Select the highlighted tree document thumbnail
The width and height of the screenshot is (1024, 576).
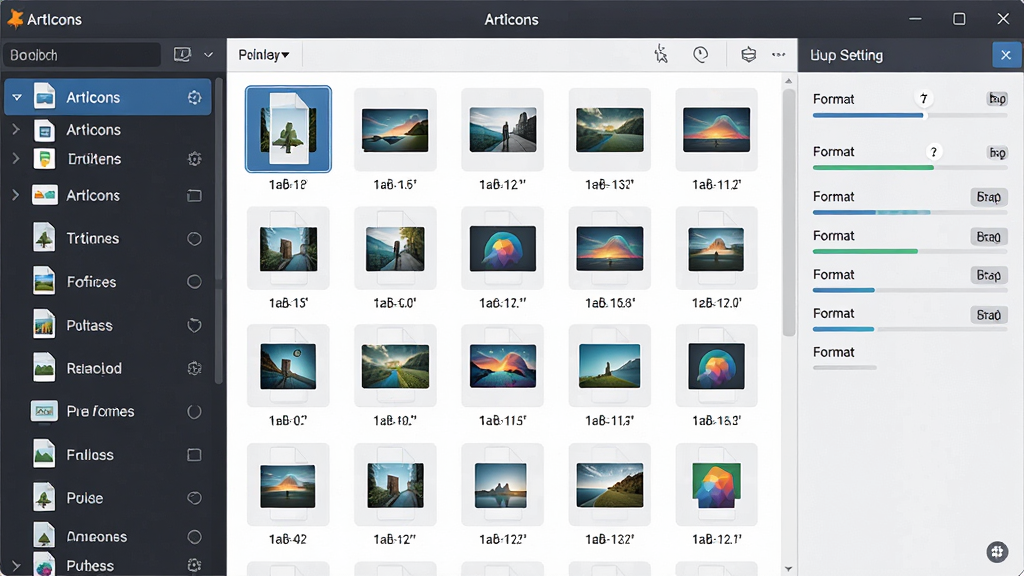288,129
